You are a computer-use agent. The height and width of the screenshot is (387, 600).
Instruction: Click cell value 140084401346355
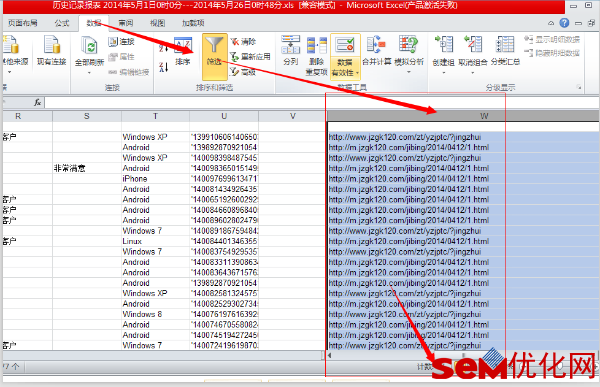tap(224, 241)
